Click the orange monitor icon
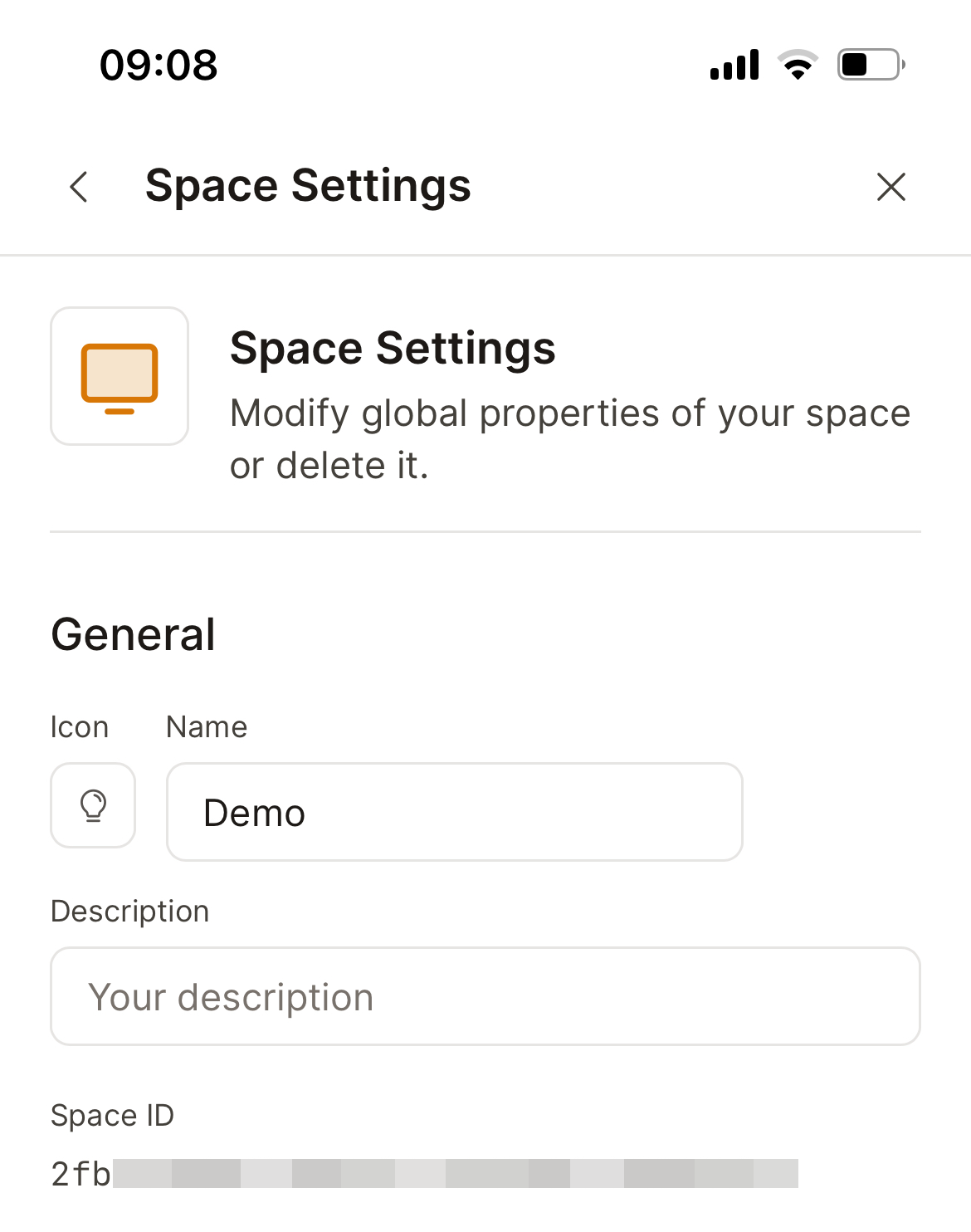 [120, 377]
